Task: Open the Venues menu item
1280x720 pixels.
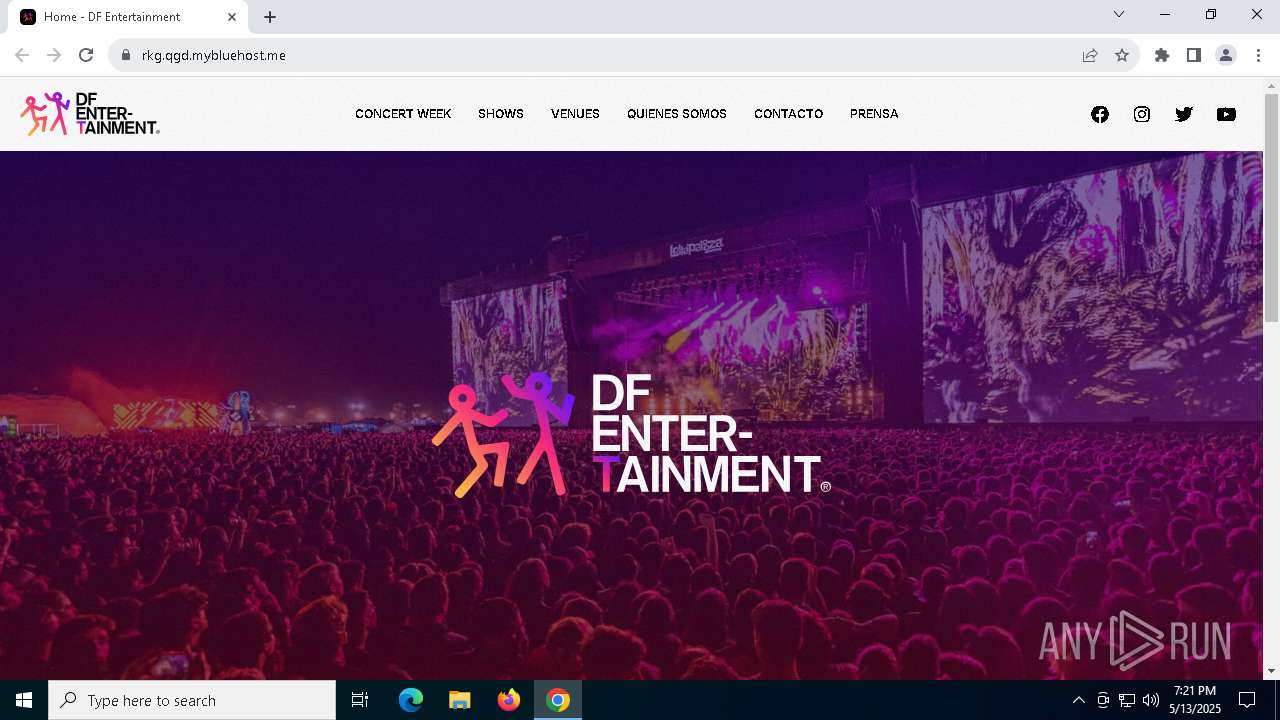Action: pos(575,114)
